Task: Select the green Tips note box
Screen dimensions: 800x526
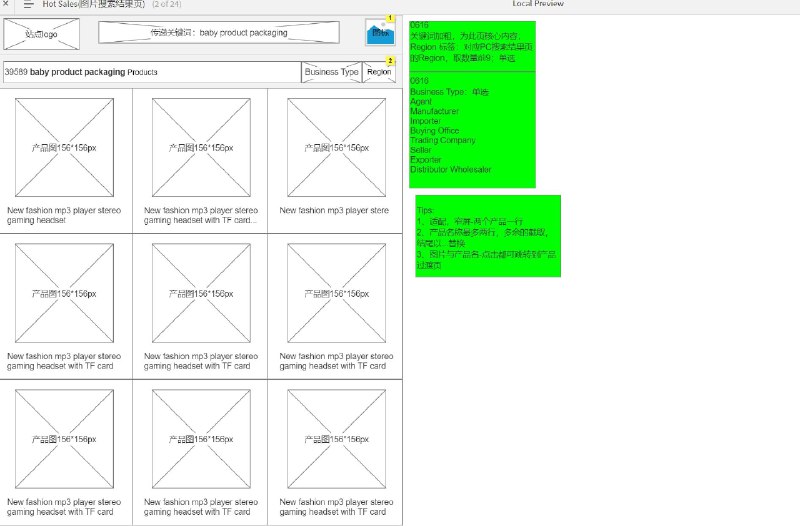Action: pos(488,236)
